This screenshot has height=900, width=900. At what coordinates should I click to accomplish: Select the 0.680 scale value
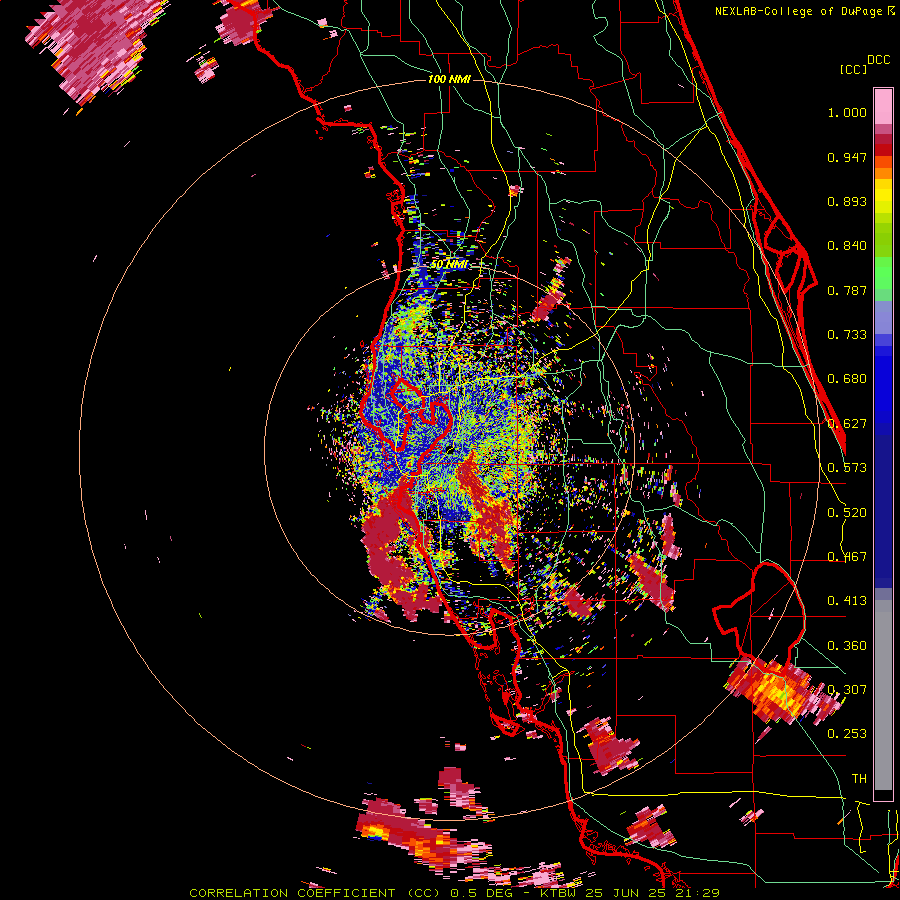[x=847, y=379]
